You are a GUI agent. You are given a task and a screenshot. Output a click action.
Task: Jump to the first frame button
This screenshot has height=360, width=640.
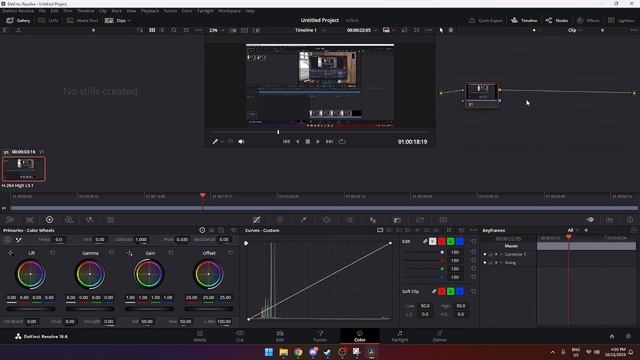click(x=287, y=142)
